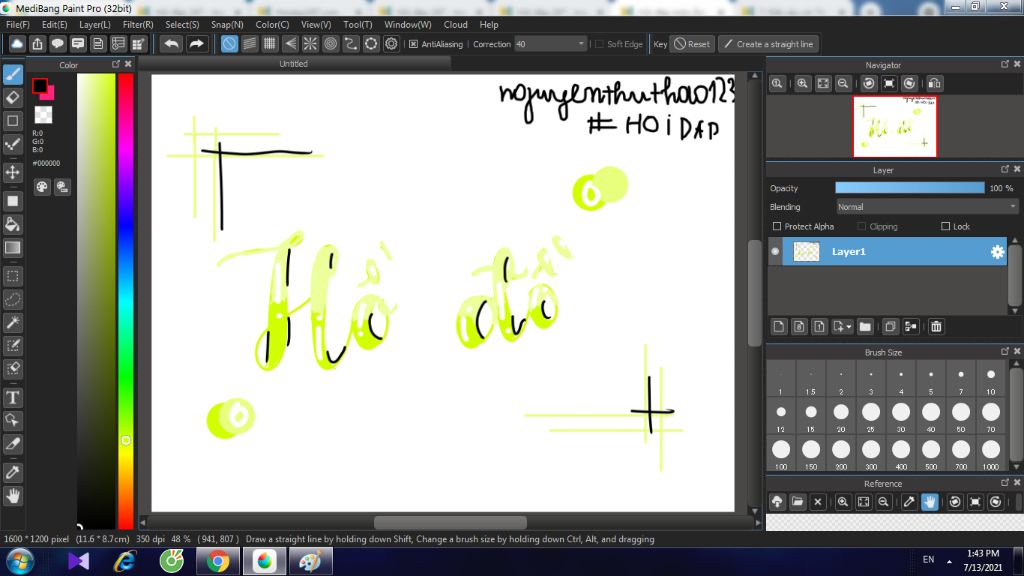Toggle the AntiAliasing checkbox
The image size is (1024, 576).
tap(413, 44)
